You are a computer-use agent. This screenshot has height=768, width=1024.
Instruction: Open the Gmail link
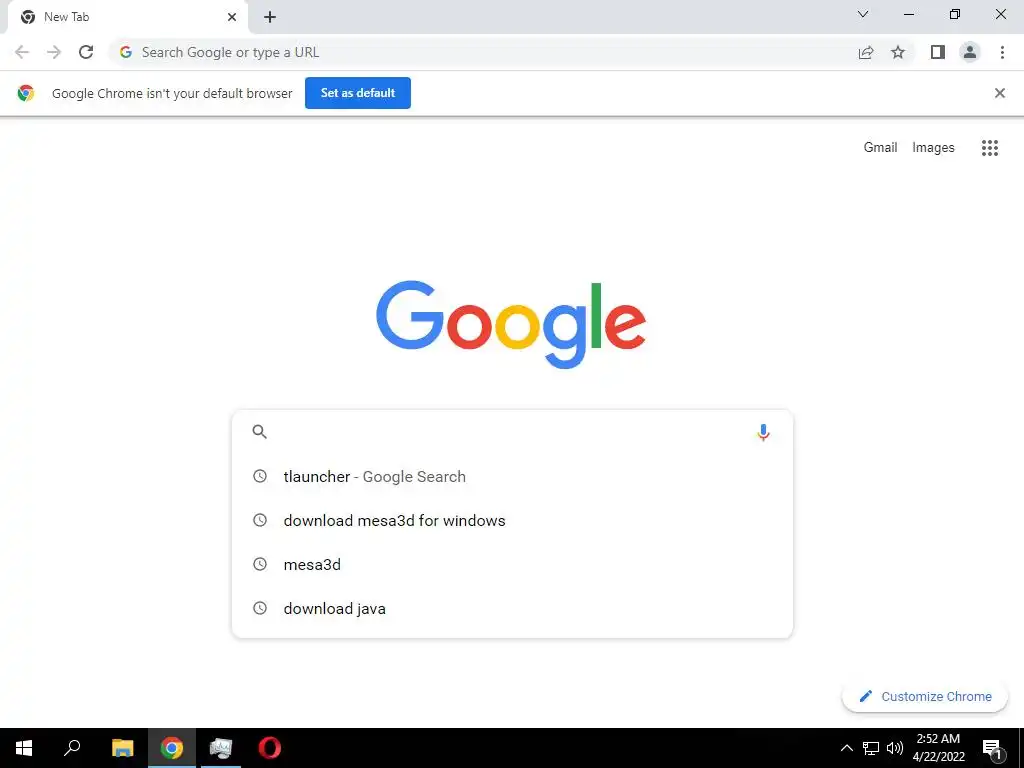click(x=880, y=148)
